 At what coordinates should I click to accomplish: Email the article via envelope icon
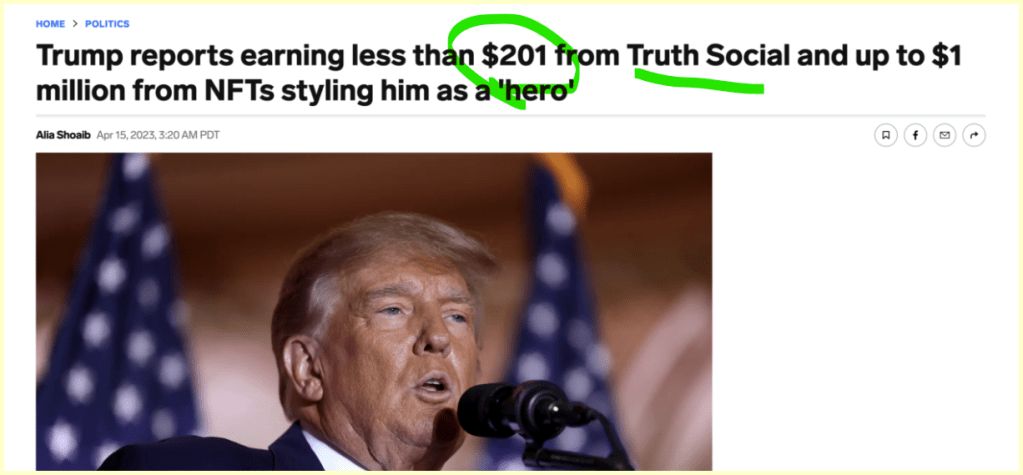pos(944,135)
